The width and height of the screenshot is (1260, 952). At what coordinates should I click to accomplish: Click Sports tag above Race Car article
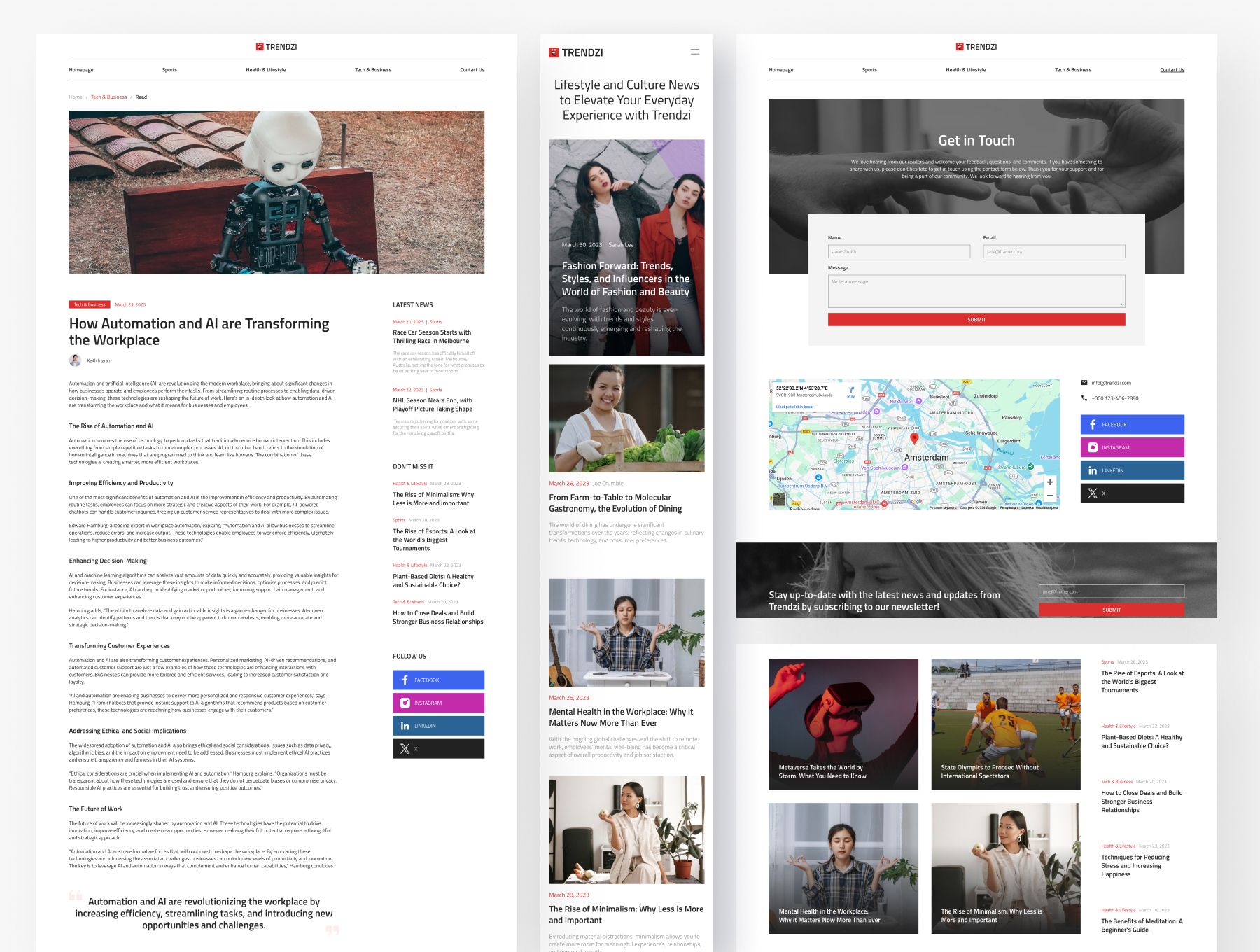tap(436, 322)
